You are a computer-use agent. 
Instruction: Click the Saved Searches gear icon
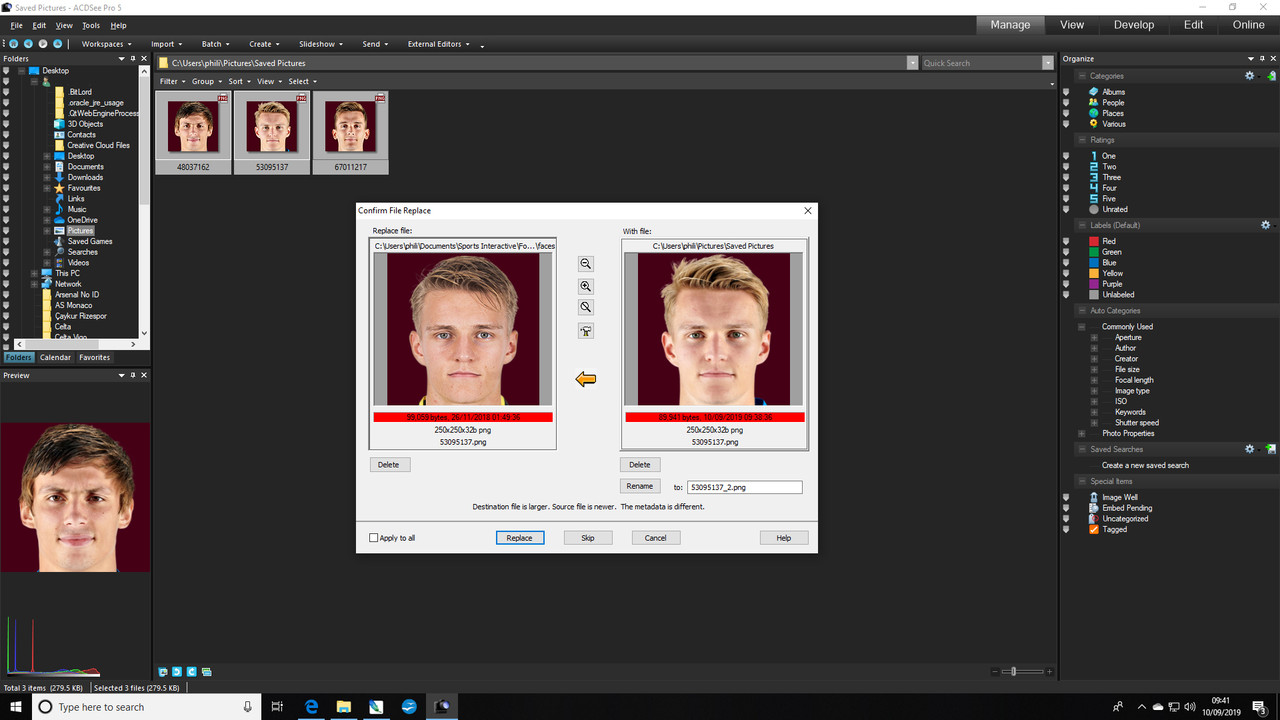1249,449
